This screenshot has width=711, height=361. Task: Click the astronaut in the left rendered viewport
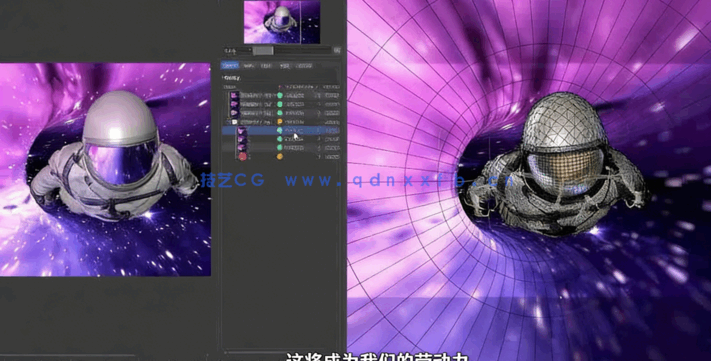(116, 156)
